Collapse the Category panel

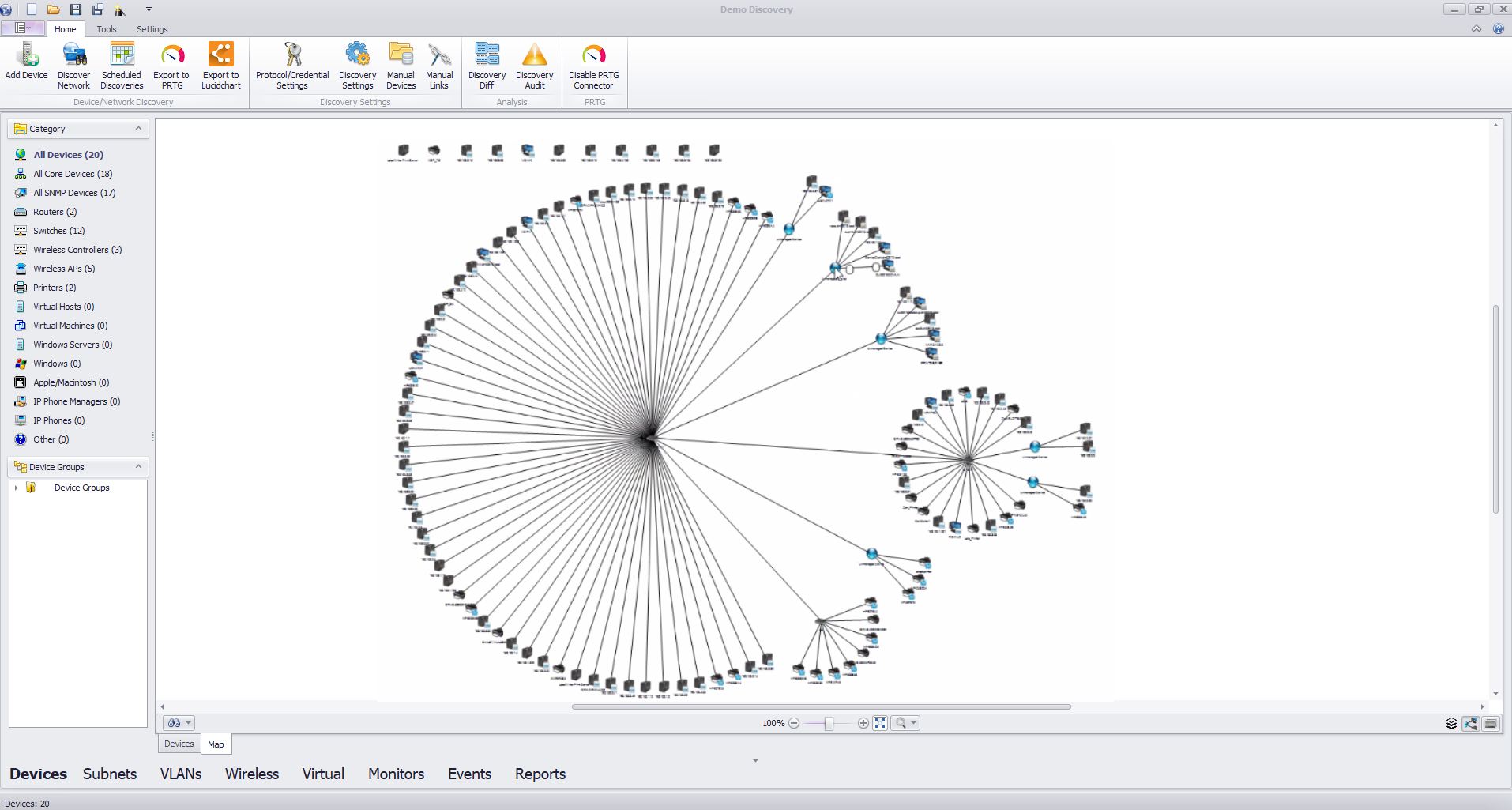[138, 128]
